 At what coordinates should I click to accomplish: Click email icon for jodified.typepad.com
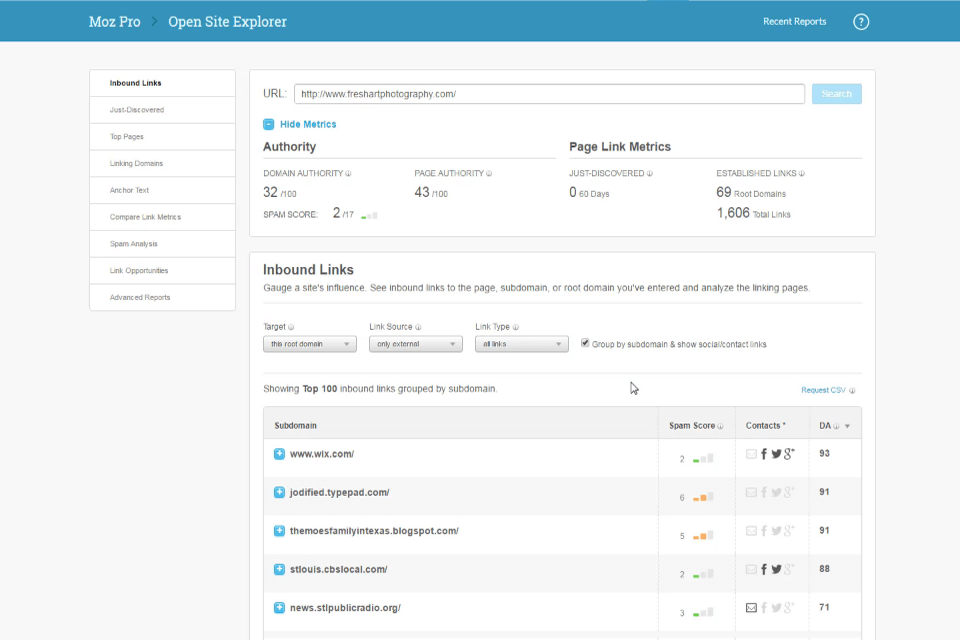coord(751,492)
